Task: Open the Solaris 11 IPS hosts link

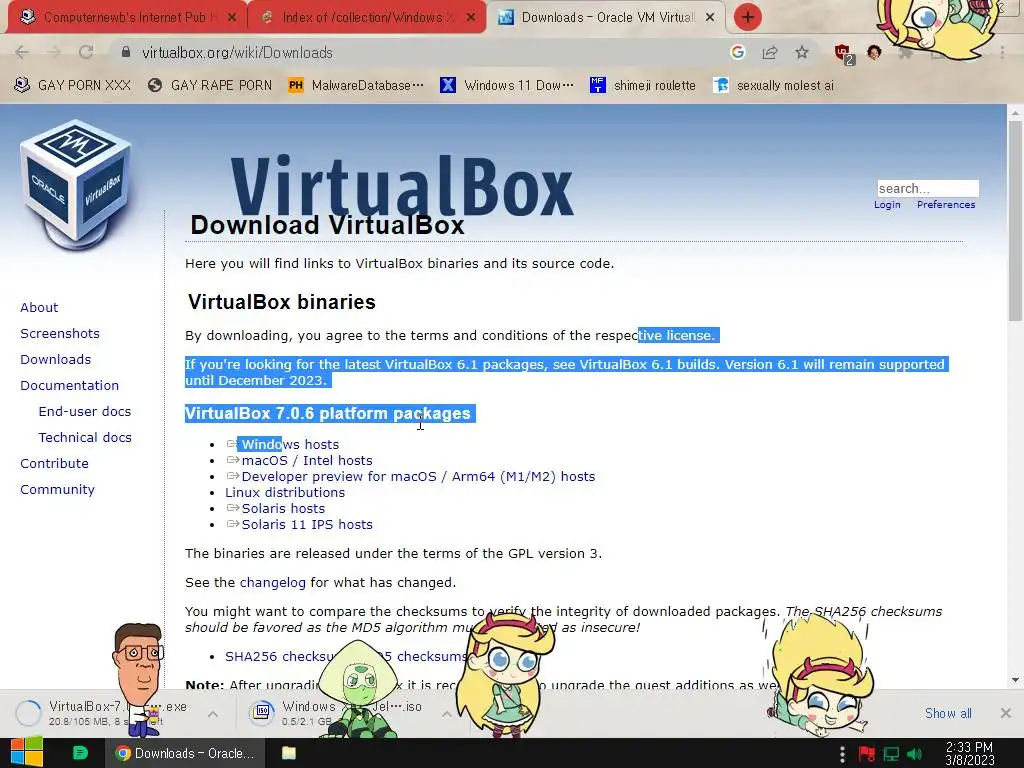Action: point(307,524)
